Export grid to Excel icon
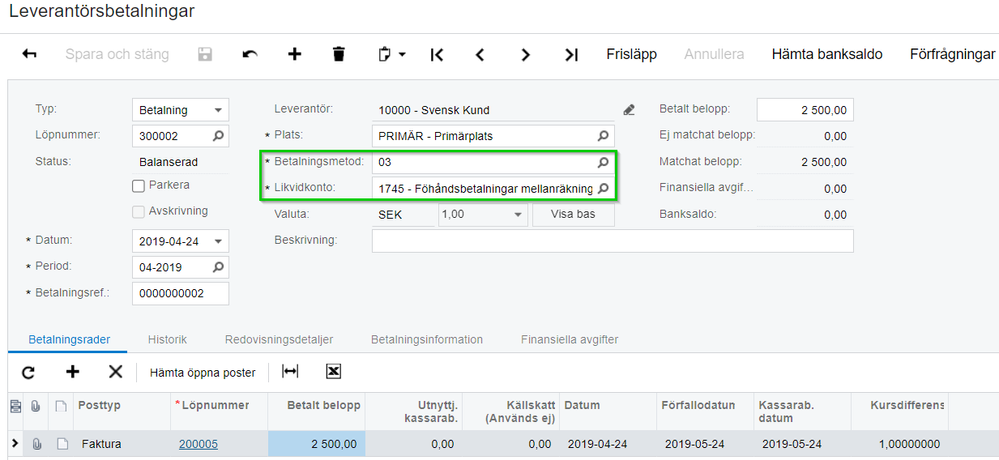999x460 pixels. click(333, 372)
